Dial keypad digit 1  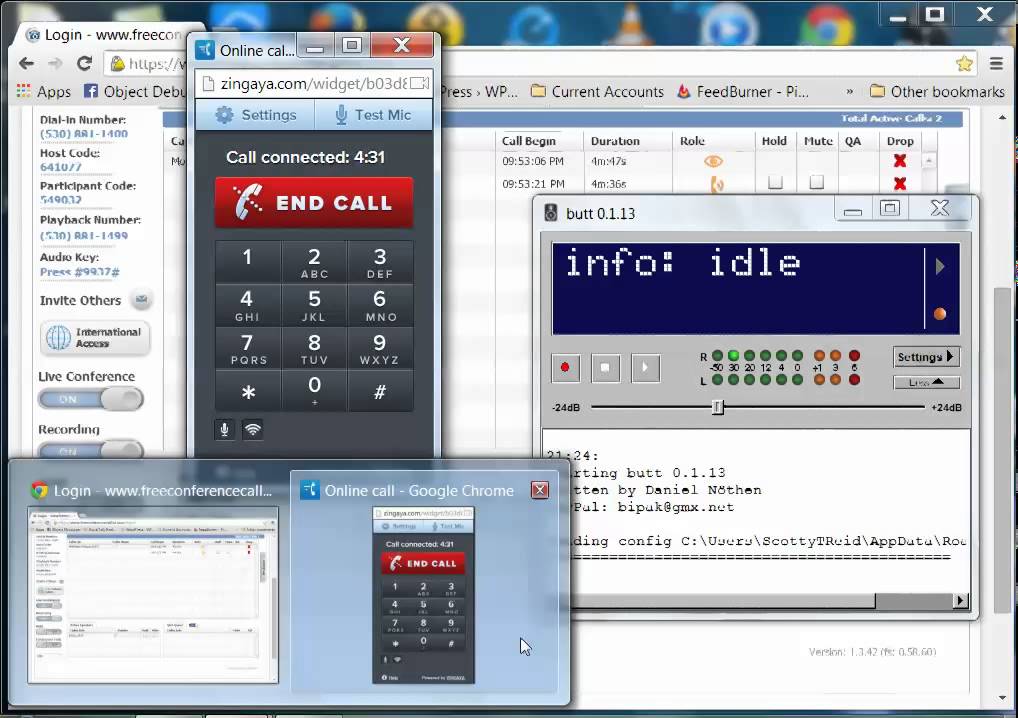click(247, 262)
